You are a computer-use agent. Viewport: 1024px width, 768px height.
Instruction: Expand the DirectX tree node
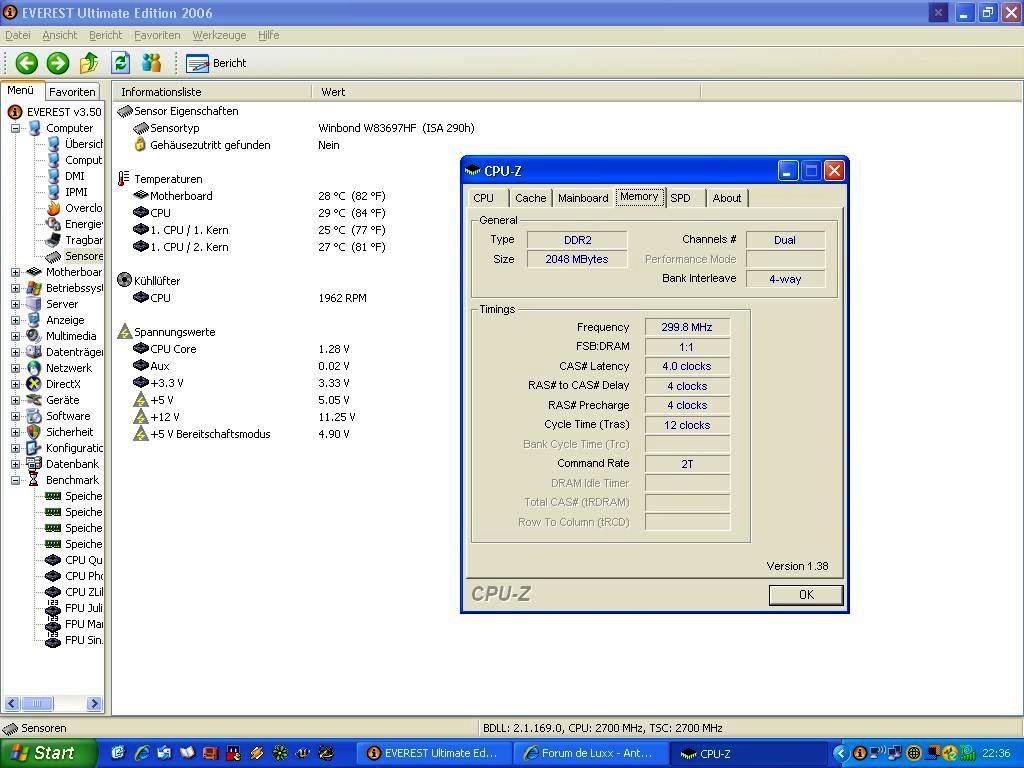coord(15,384)
